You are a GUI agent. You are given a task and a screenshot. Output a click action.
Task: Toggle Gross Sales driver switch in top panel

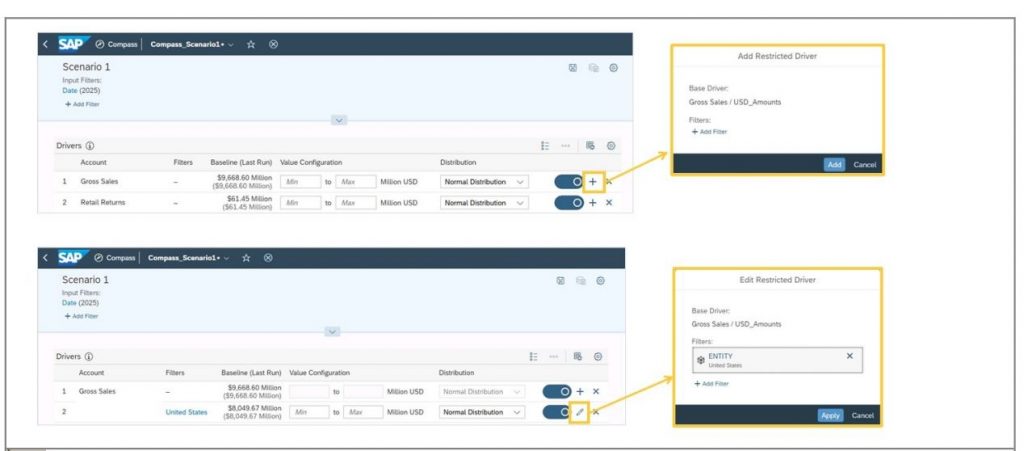pos(569,182)
